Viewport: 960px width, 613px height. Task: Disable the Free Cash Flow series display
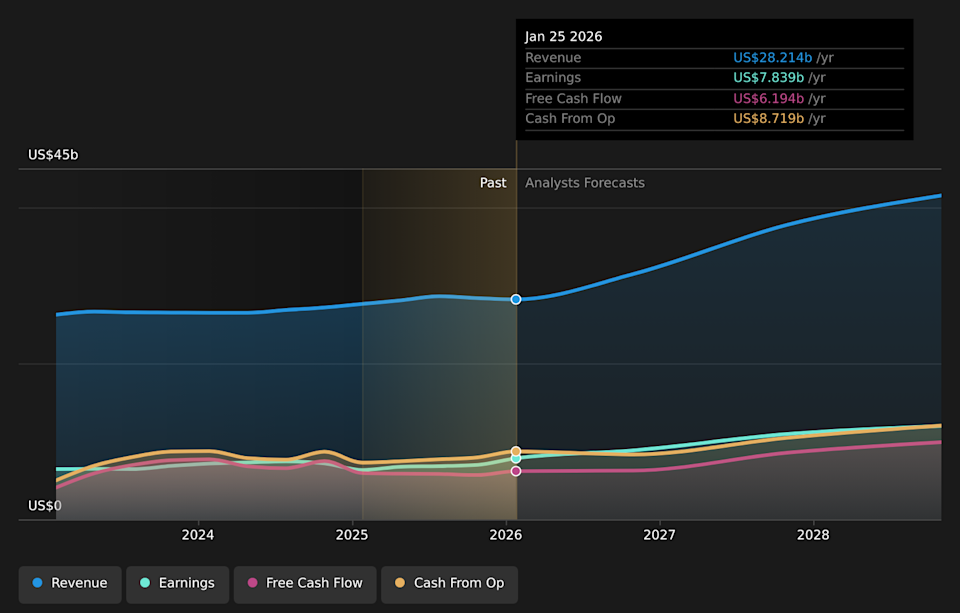pyautogui.click(x=305, y=583)
